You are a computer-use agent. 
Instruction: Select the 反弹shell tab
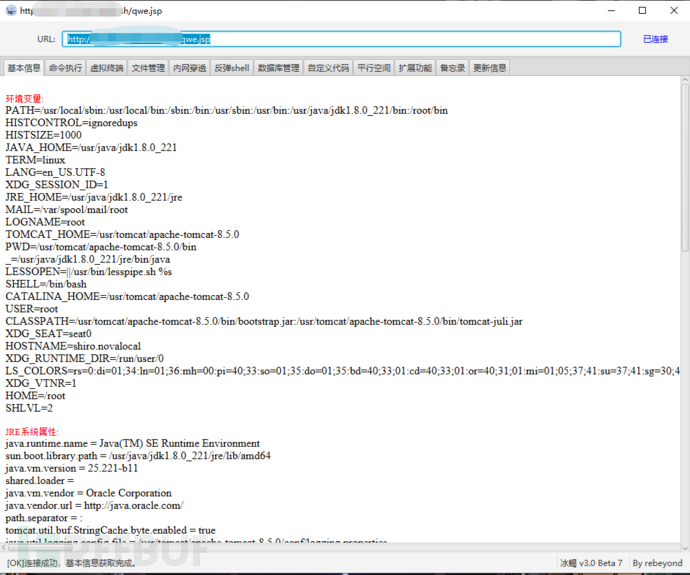click(x=231, y=68)
